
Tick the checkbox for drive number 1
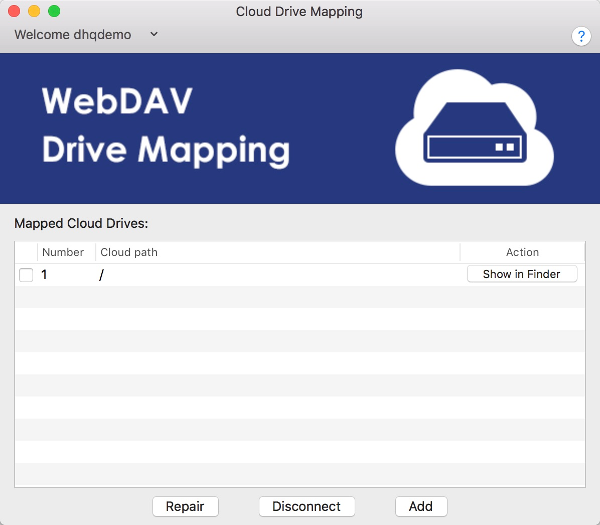point(26,275)
